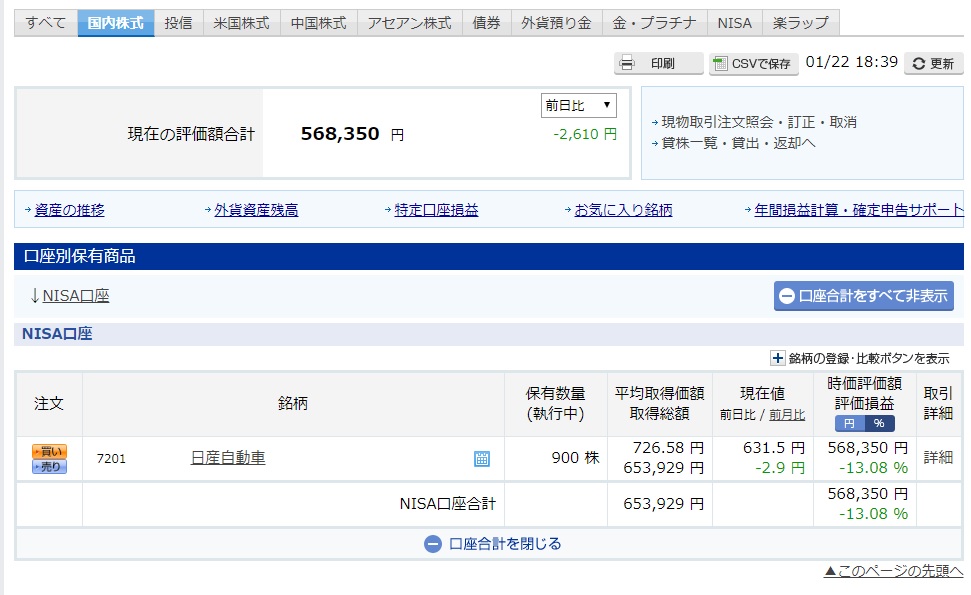Click 口座合計をすべて非表示 button
Image resolution: width=971 pixels, height=595 pixels.
click(x=863, y=296)
